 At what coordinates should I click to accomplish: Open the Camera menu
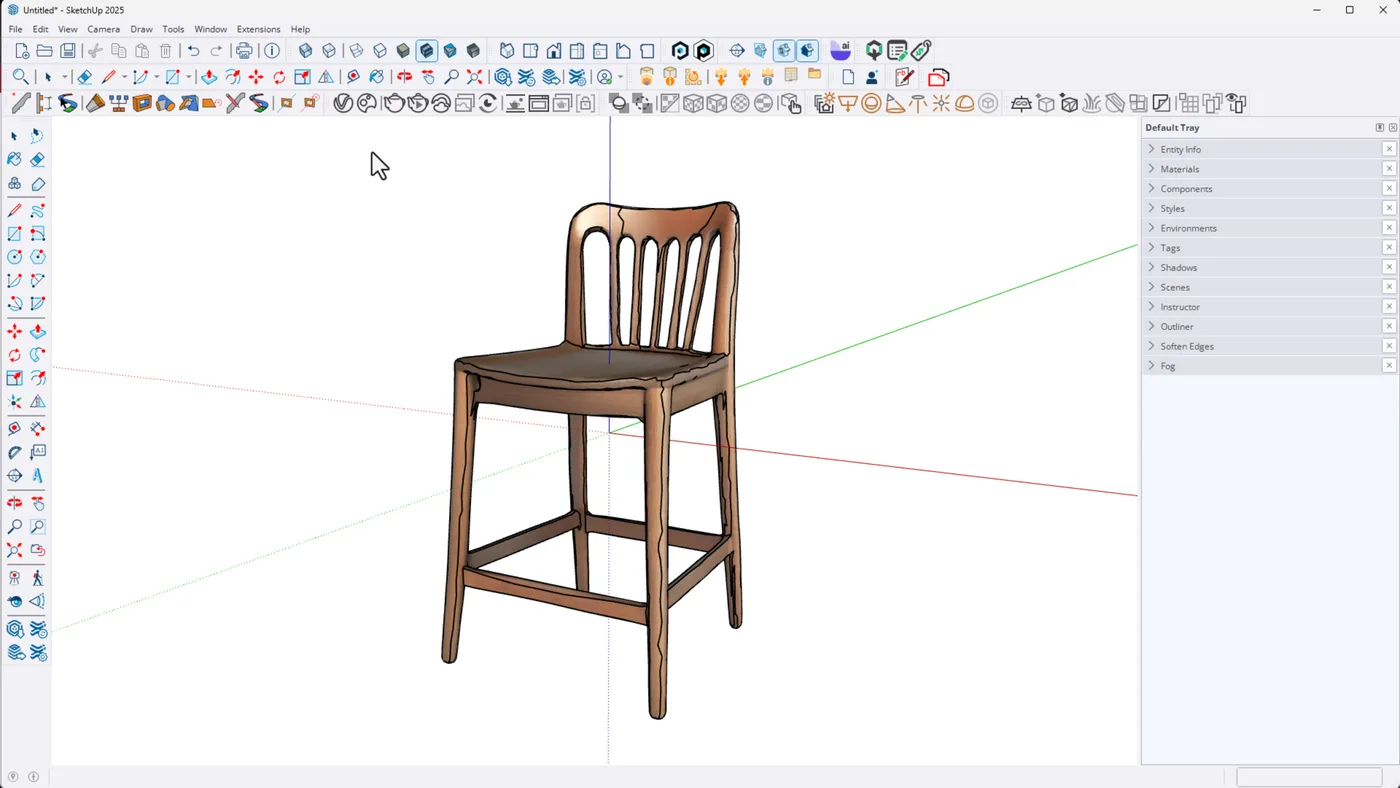(103, 29)
